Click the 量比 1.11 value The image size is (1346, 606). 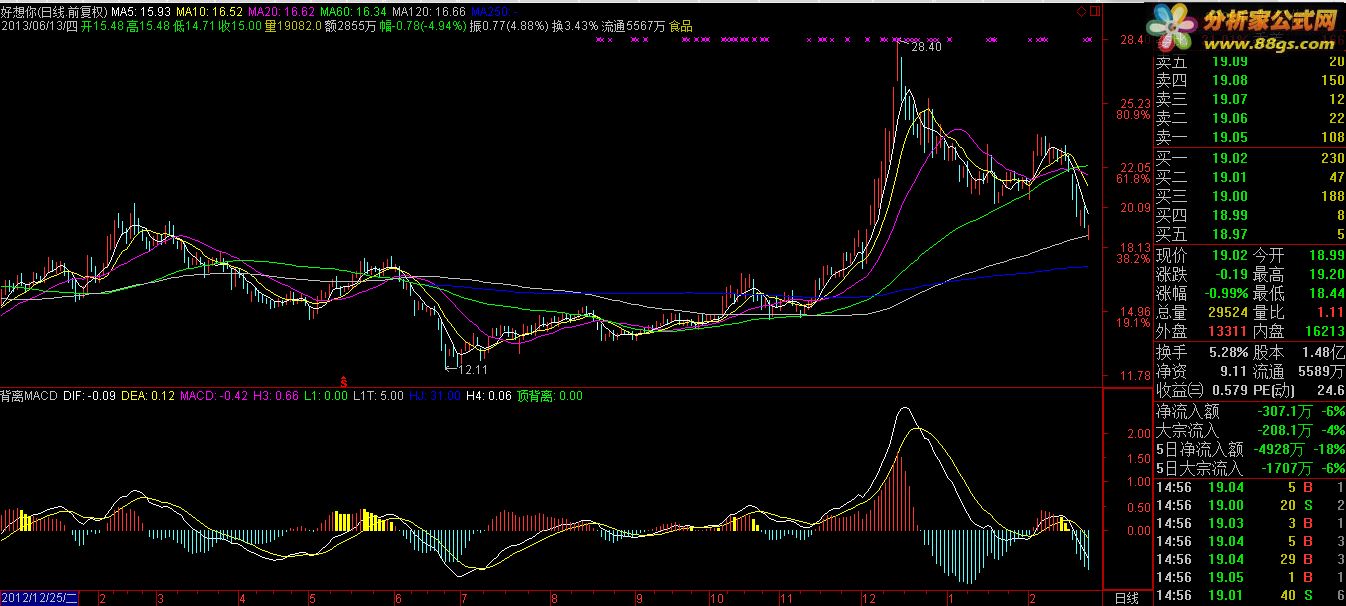point(1329,312)
